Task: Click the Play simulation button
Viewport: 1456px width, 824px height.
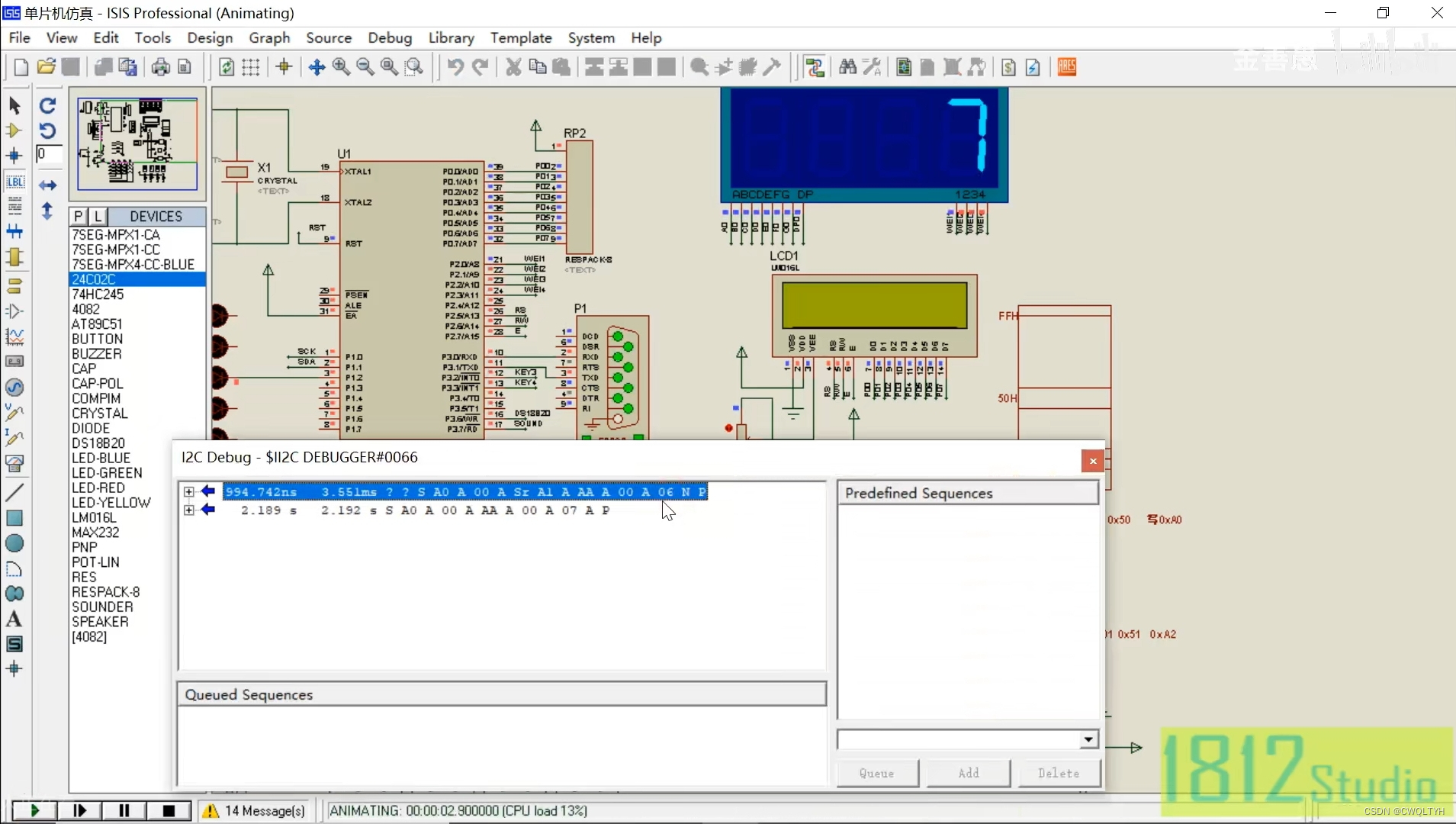Action: tap(34, 810)
